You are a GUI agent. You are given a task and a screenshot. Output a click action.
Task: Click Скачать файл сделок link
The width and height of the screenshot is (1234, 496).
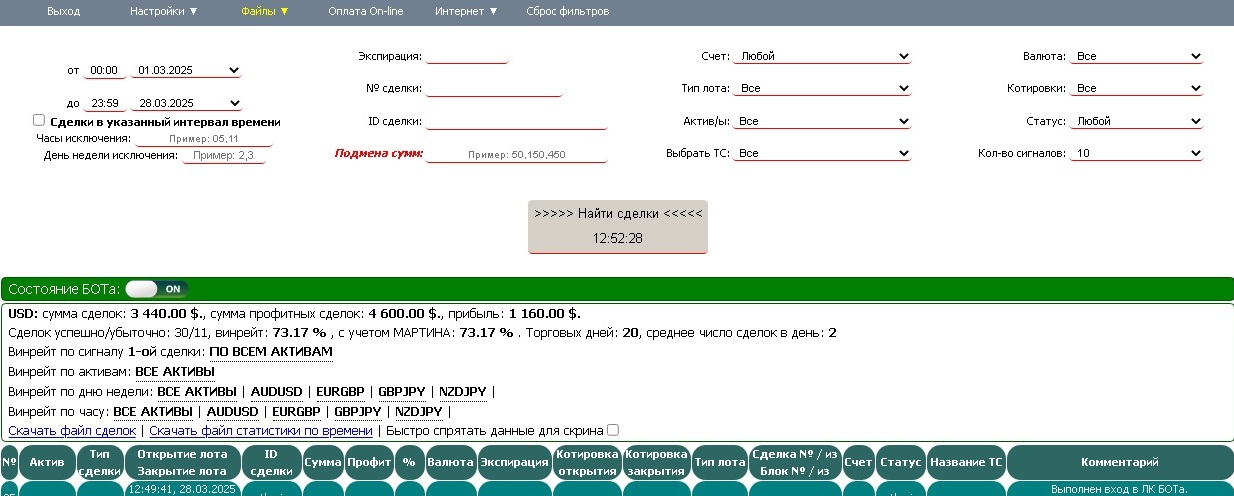(72, 430)
